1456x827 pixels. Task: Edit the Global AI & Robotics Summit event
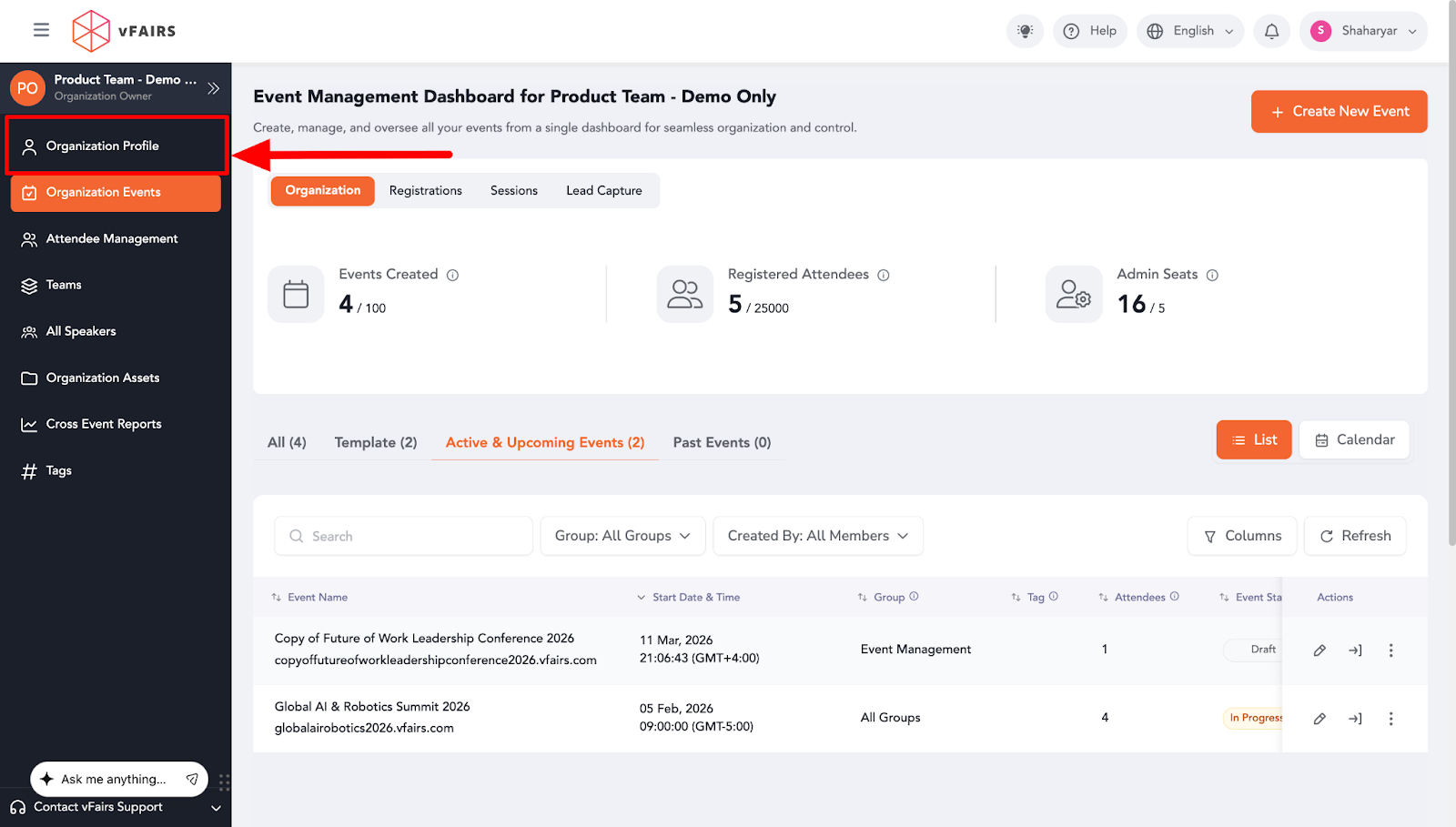1319,719
